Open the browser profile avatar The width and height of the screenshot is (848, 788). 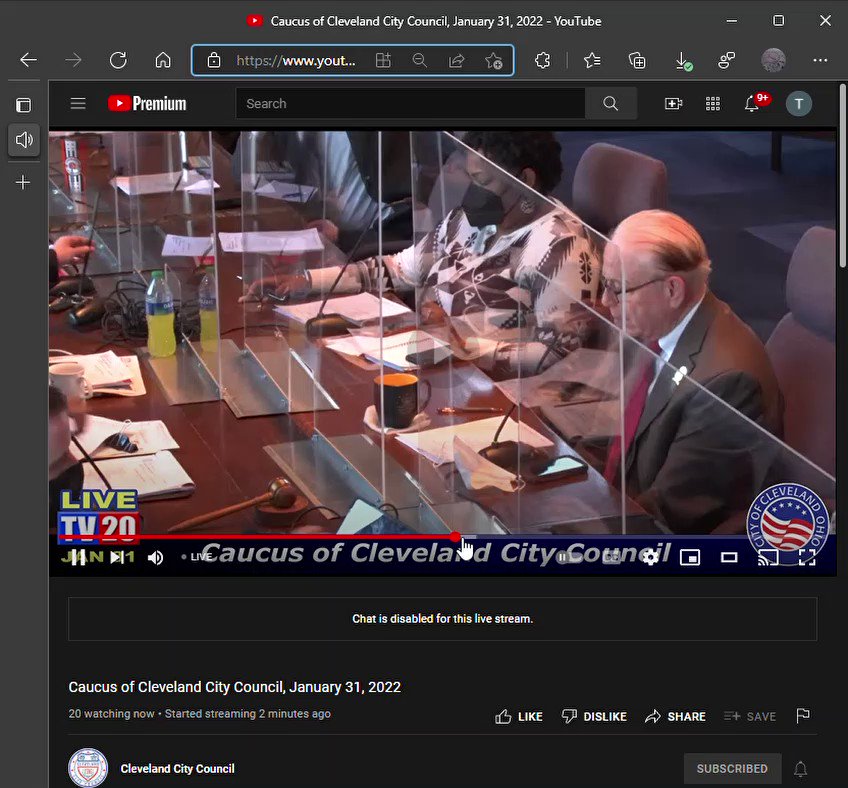[773, 60]
